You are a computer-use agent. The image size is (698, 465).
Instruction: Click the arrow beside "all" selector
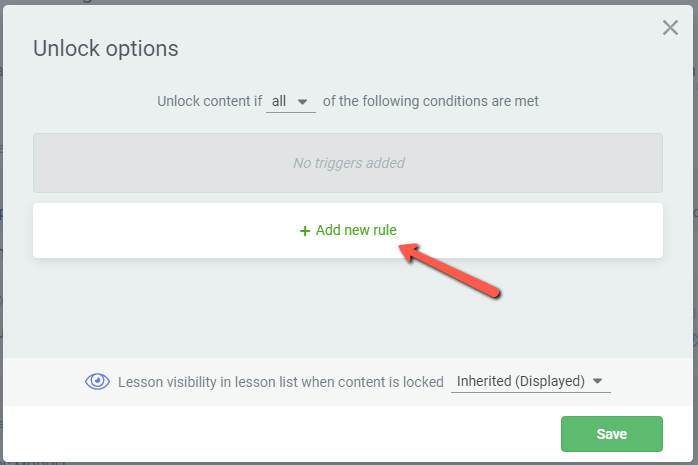coord(303,101)
